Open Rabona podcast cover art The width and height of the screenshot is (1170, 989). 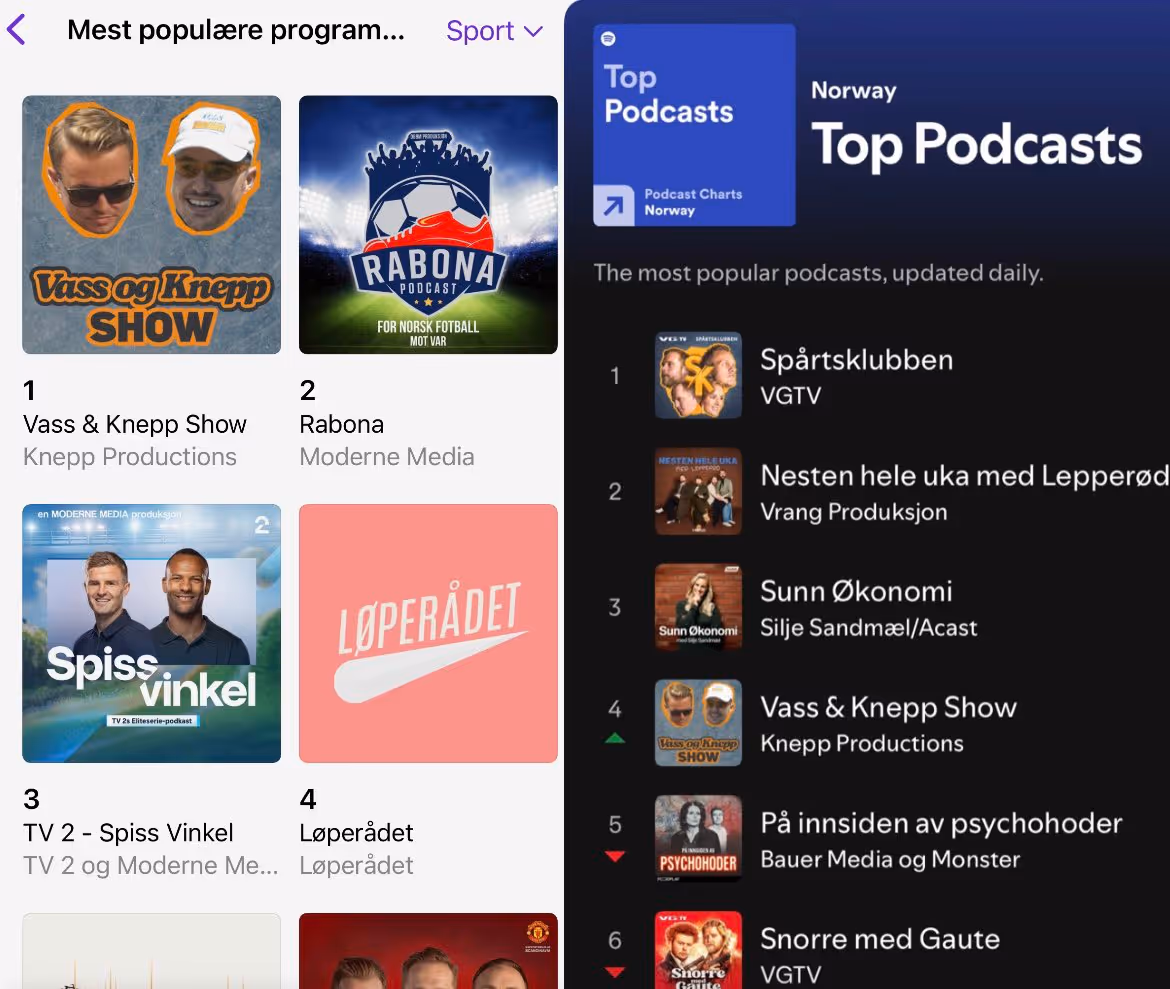click(x=428, y=225)
